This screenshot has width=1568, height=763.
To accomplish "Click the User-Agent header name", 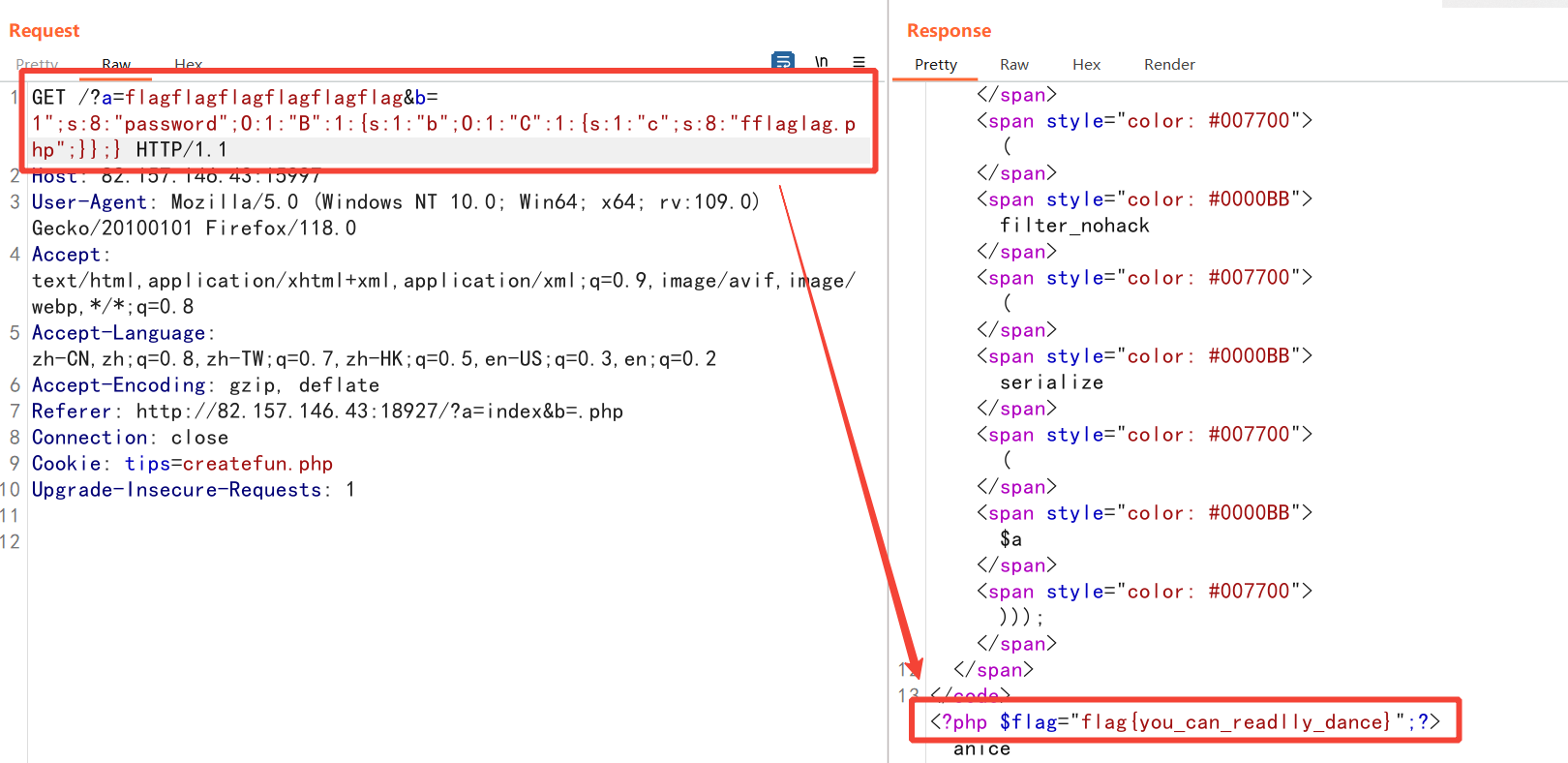I will coord(89,201).
